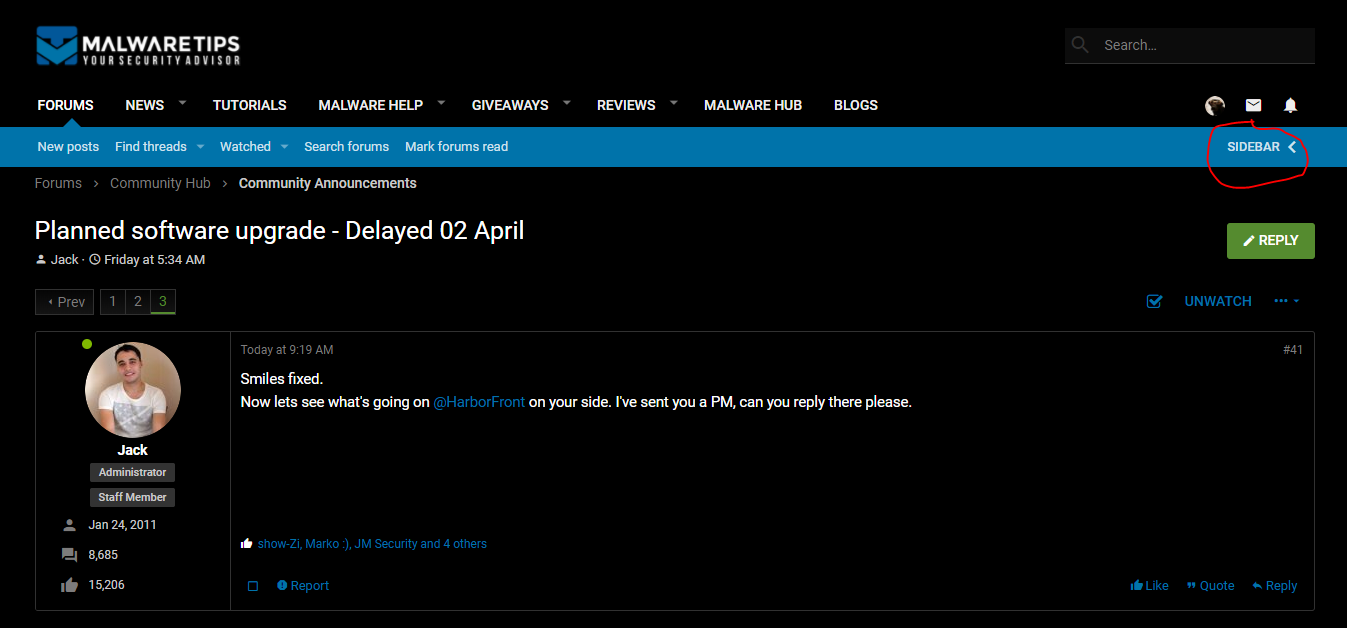Open Jack's profile picture
The height and width of the screenshot is (628, 1347).
(x=133, y=390)
